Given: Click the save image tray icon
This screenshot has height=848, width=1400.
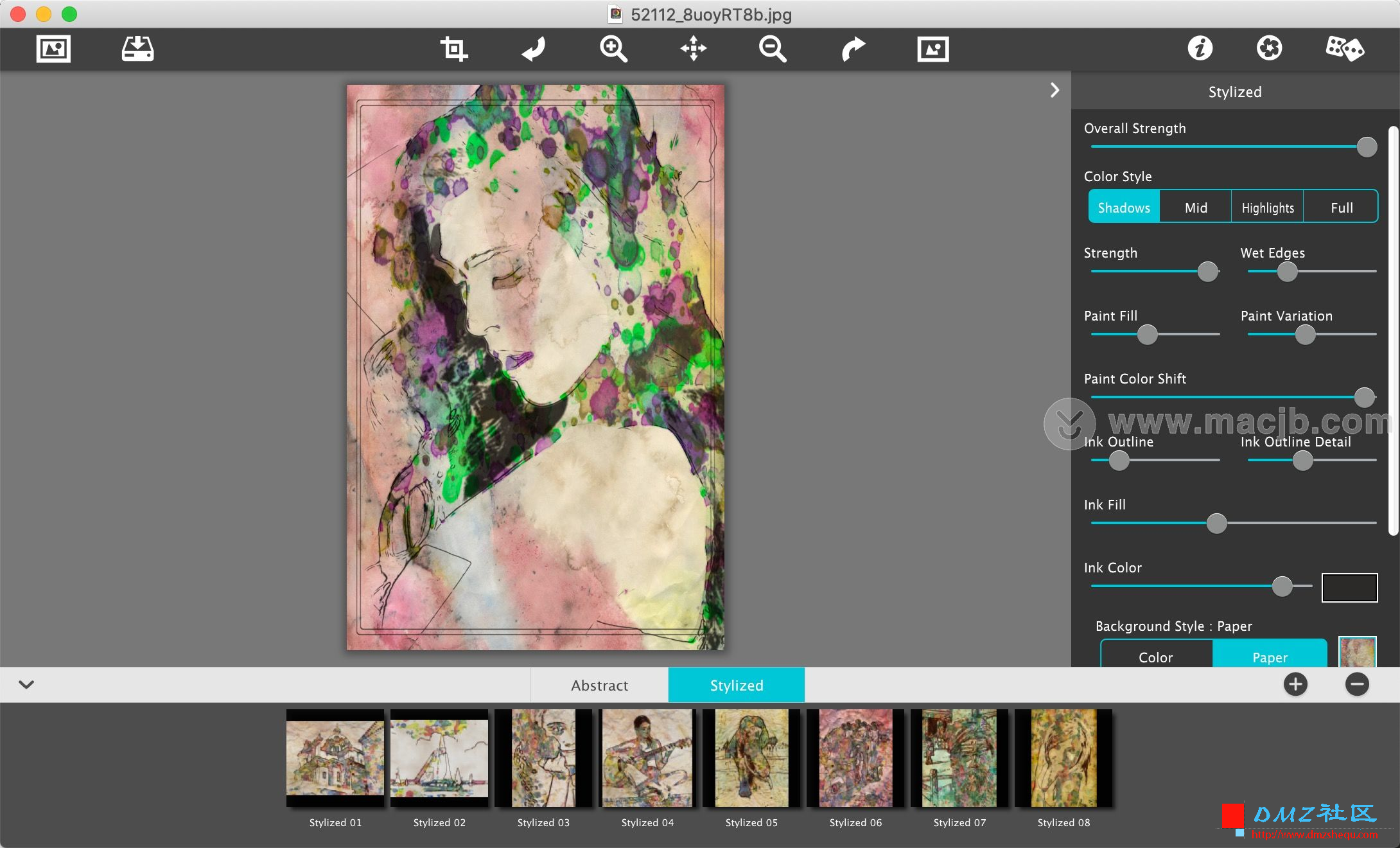Looking at the screenshot, I should pyautogui.click(x=137, y=49).
